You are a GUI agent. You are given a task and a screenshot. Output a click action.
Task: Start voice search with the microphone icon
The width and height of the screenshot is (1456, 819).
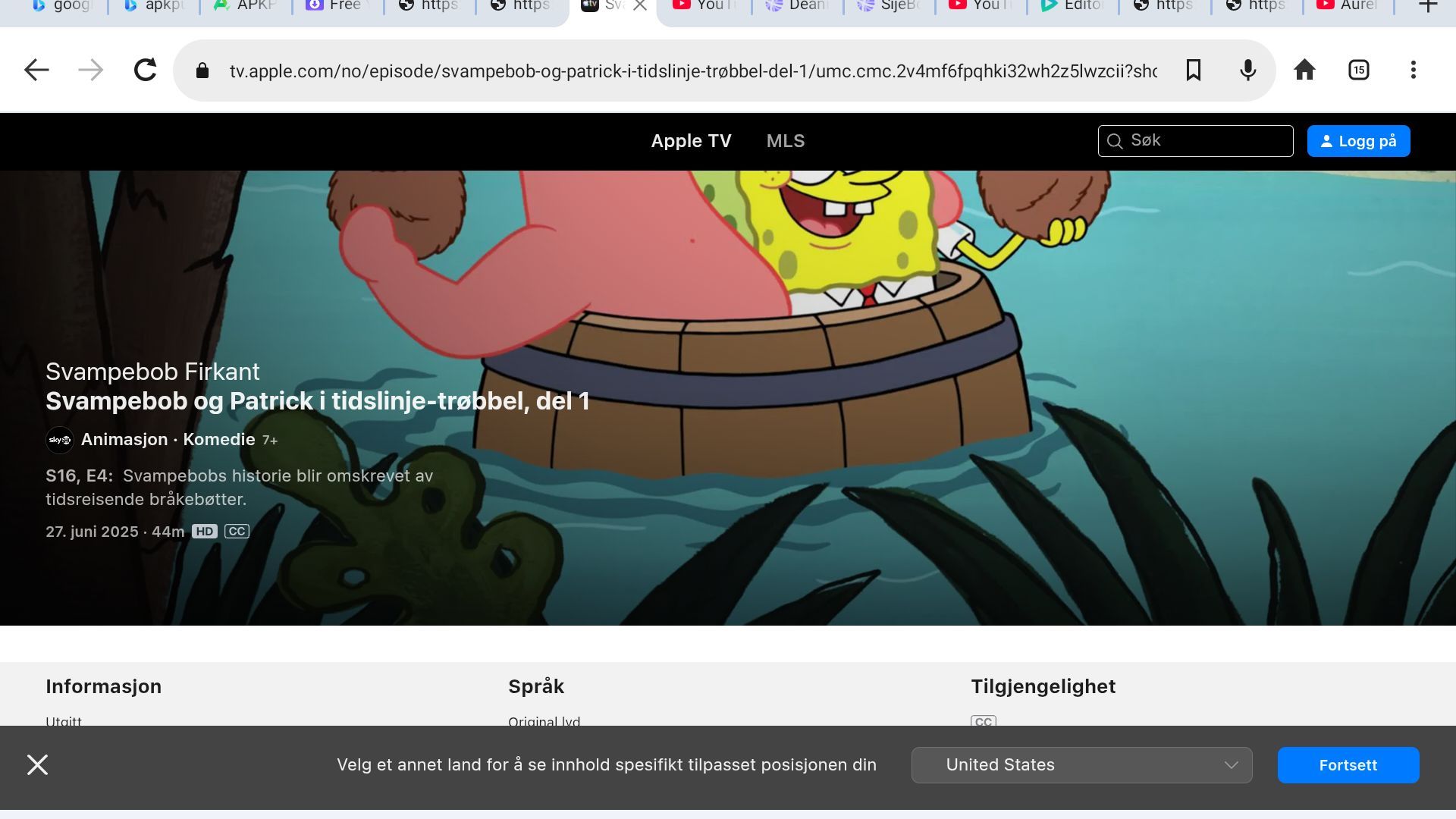[1248, 71]
